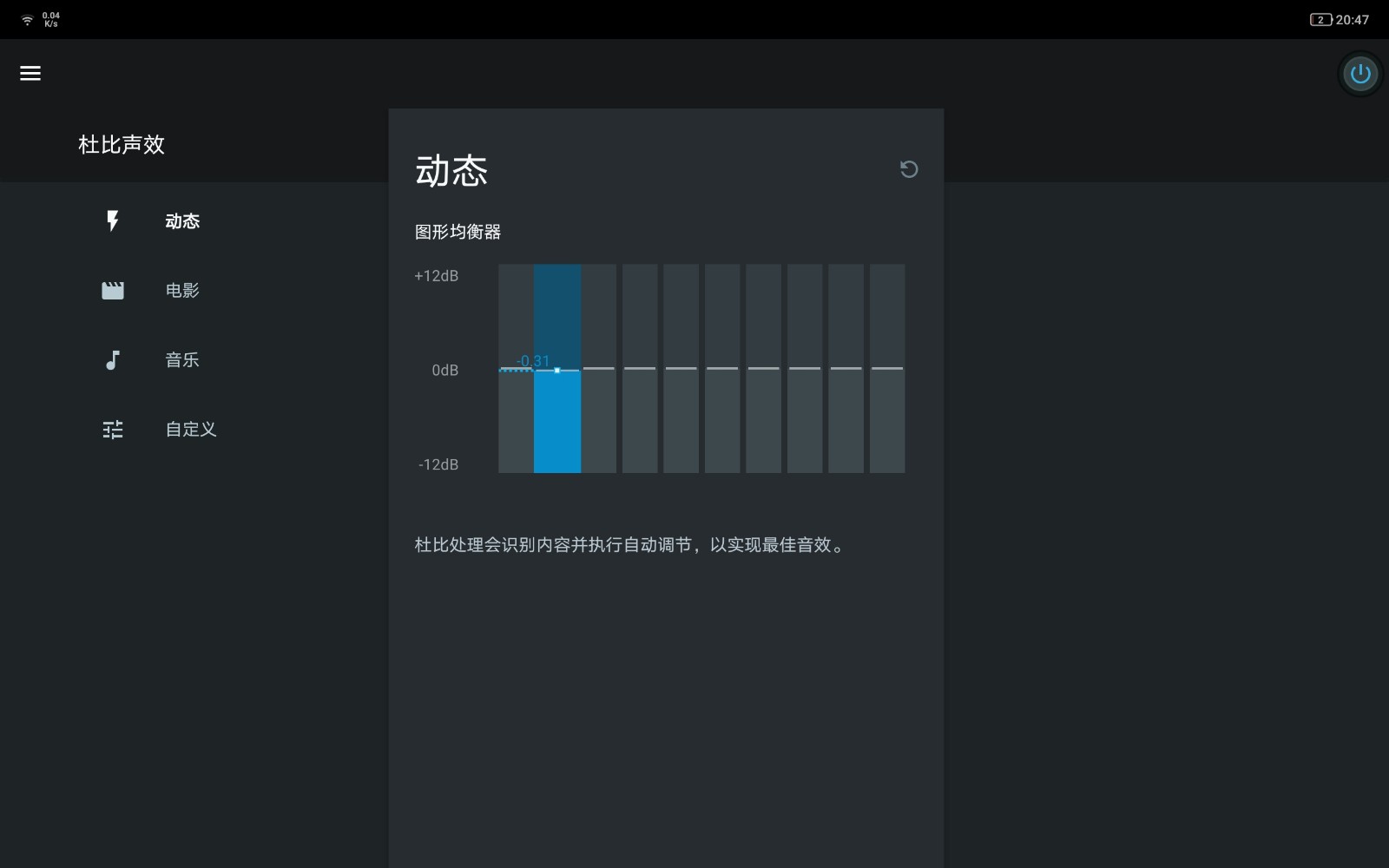
Task: Adjust the third equalizer band
Action: point(599,369)
